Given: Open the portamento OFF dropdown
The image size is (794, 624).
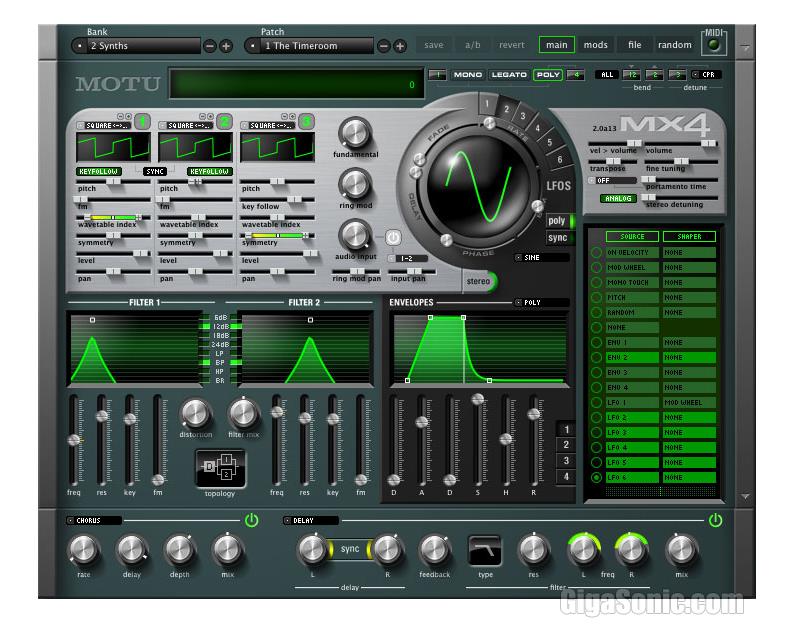Looking at the screenshot, I should tap(612, 180).
